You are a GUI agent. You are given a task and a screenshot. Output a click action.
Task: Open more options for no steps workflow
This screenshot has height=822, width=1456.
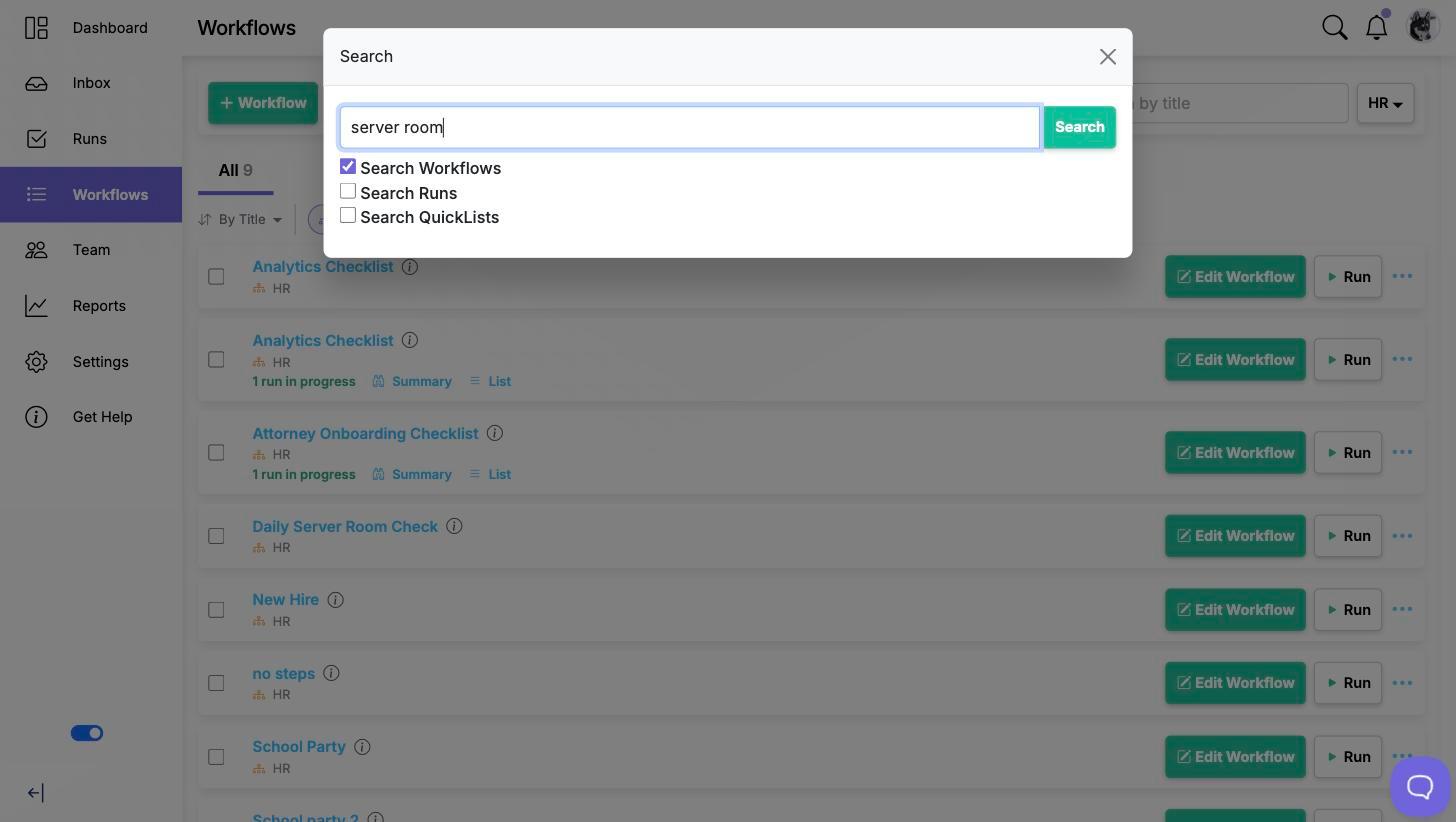pyautogui.click(x=1402, y=683)
